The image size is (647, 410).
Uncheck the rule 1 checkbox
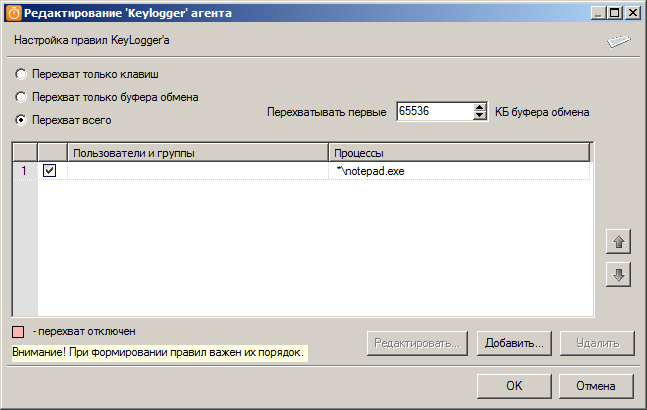(50, 171)
